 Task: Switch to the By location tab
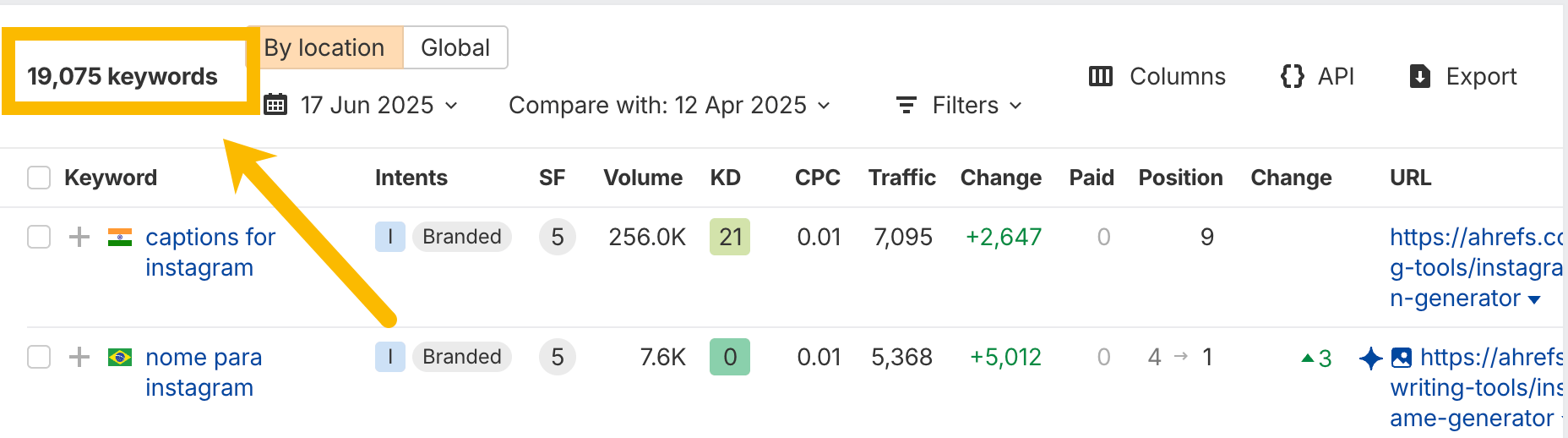tap(324, 48)
